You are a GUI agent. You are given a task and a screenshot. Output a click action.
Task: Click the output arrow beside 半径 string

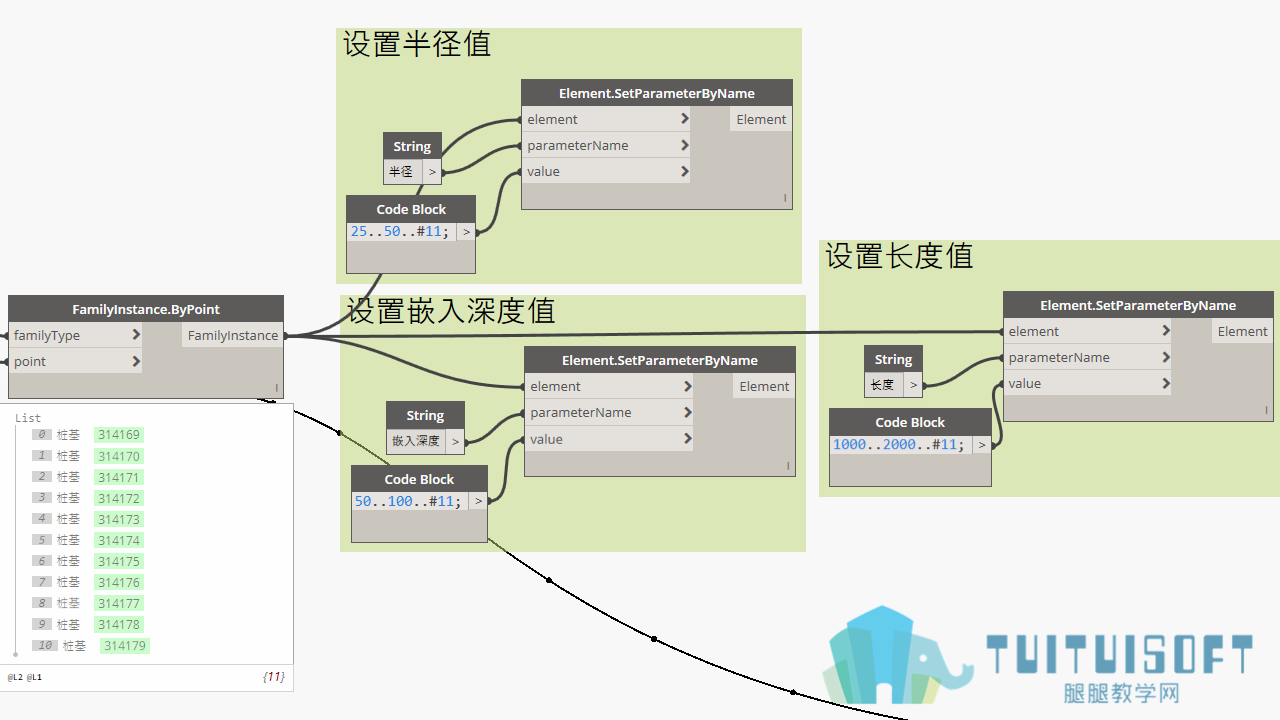point(432,172)
